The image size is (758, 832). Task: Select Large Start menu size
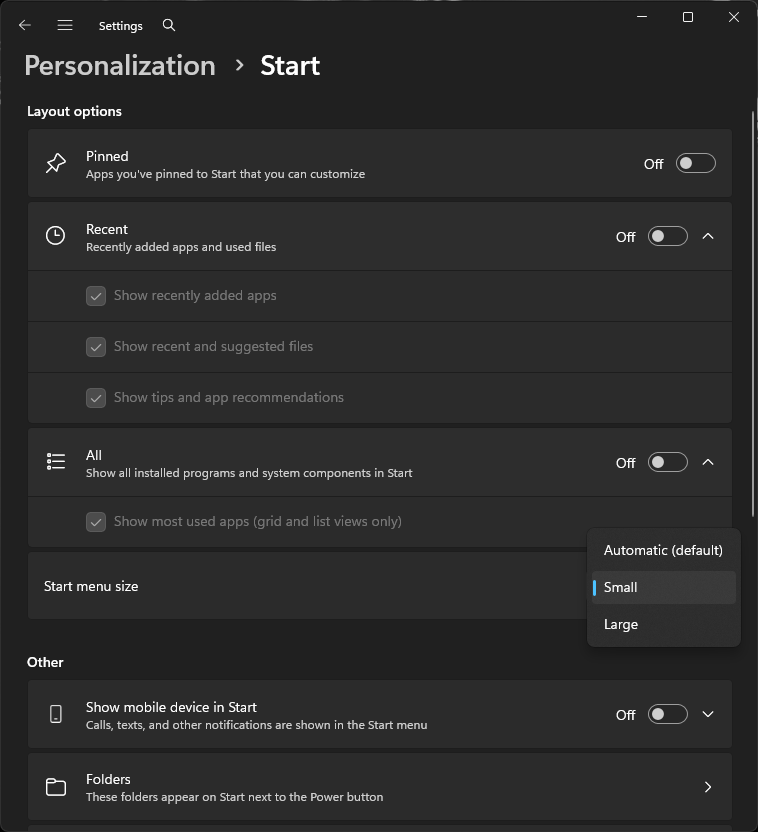tap(664, 625)
